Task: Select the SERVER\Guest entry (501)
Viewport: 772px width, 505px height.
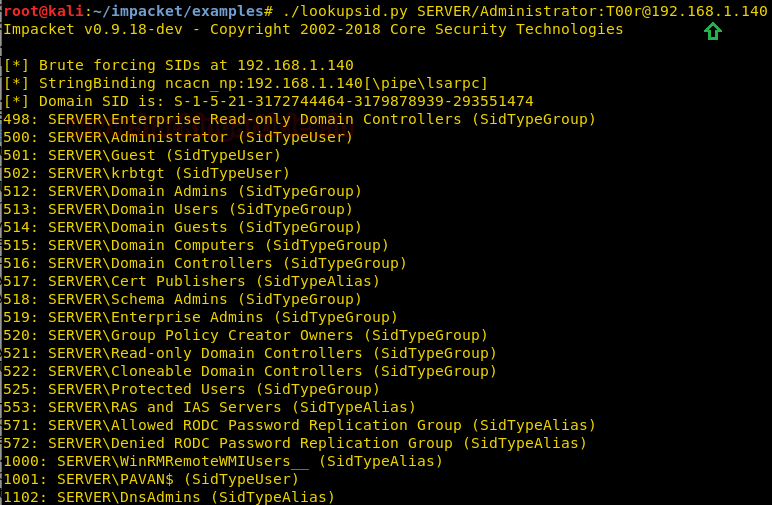Action: tap(142, 155)
